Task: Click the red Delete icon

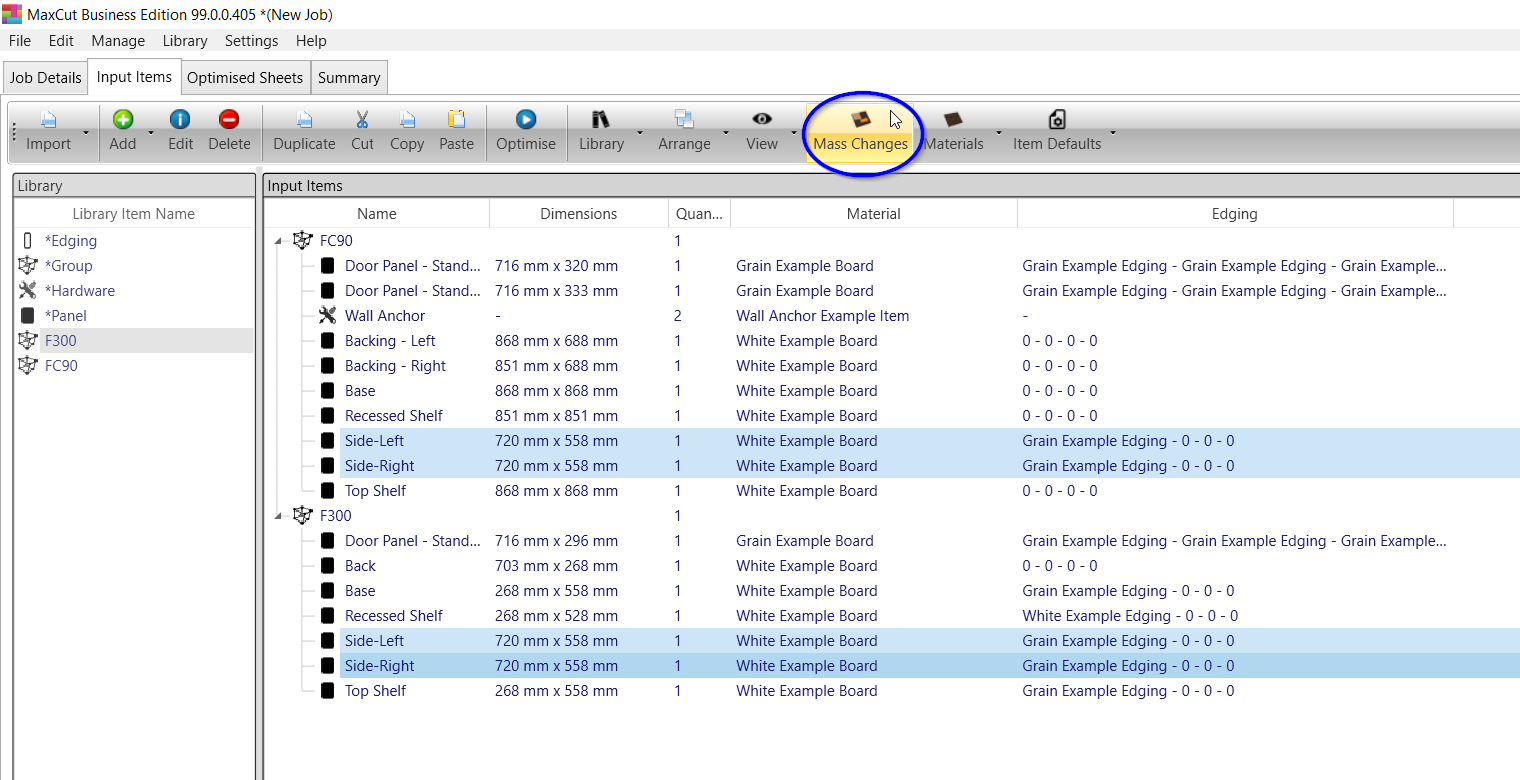Action: coord(229,120)
